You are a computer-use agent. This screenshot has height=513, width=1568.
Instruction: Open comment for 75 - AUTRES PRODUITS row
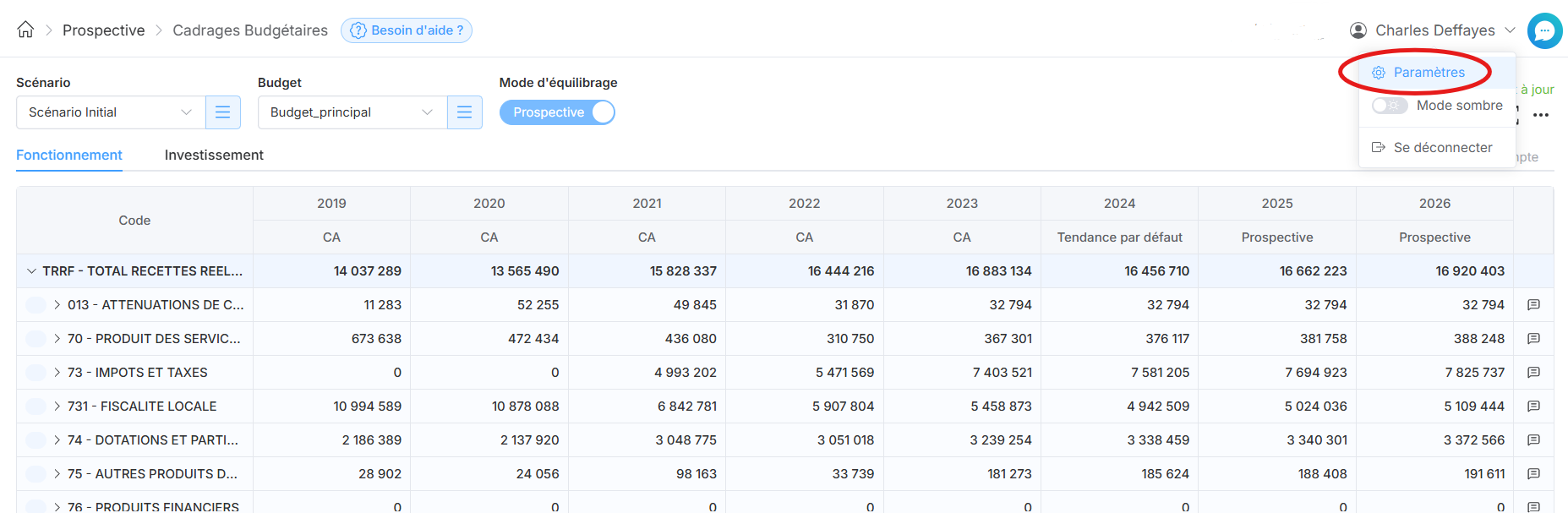(x=1533, y=474)
